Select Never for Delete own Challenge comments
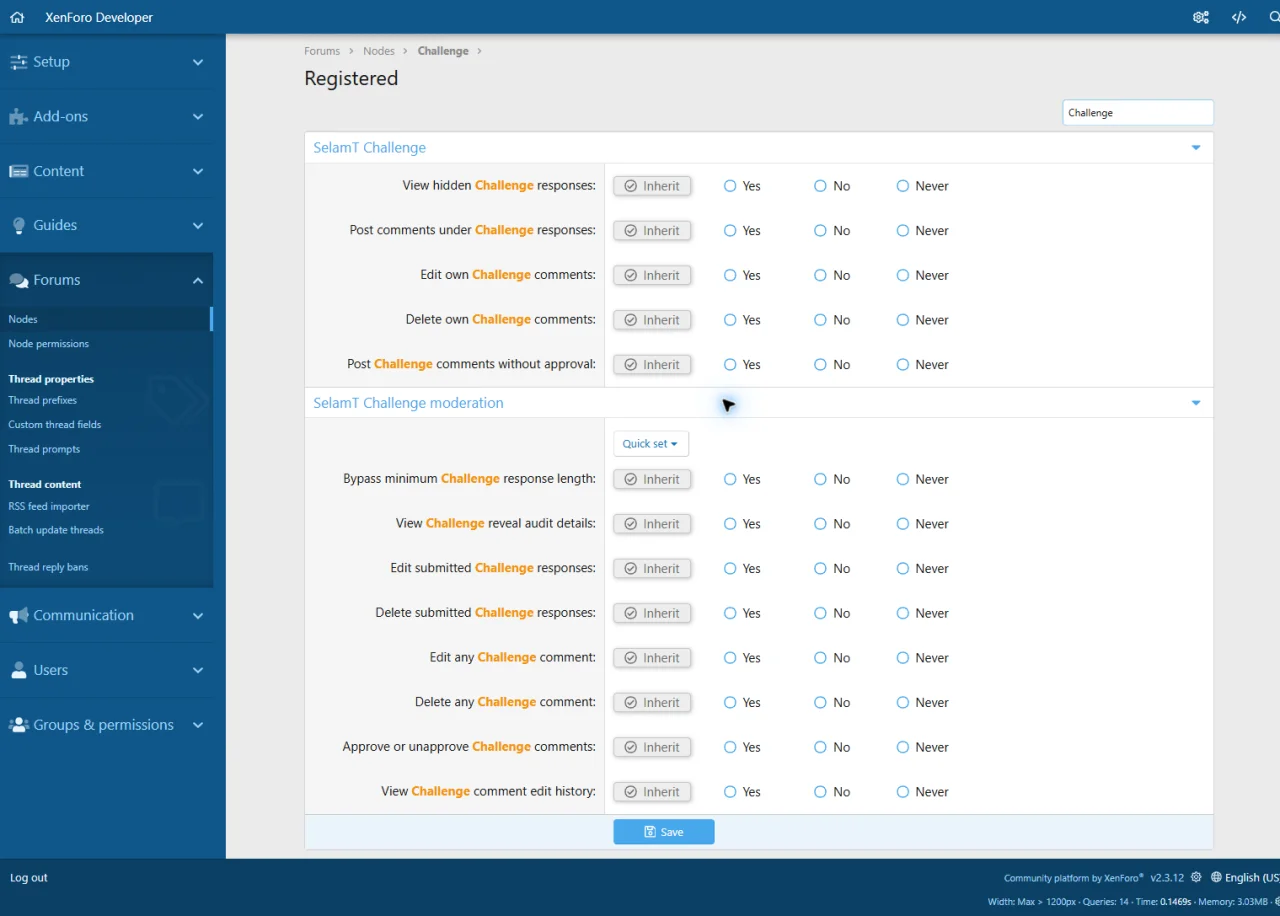 (903, 320)
